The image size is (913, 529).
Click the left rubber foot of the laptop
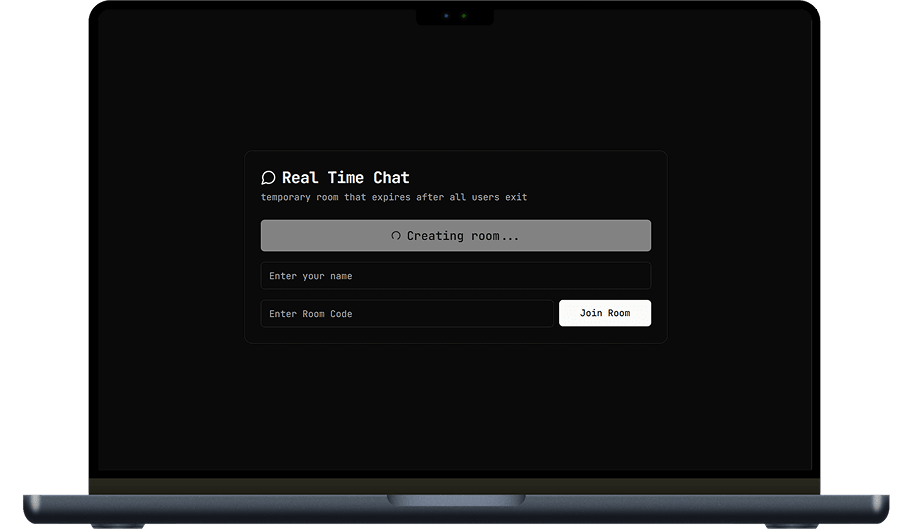[118, 525]
